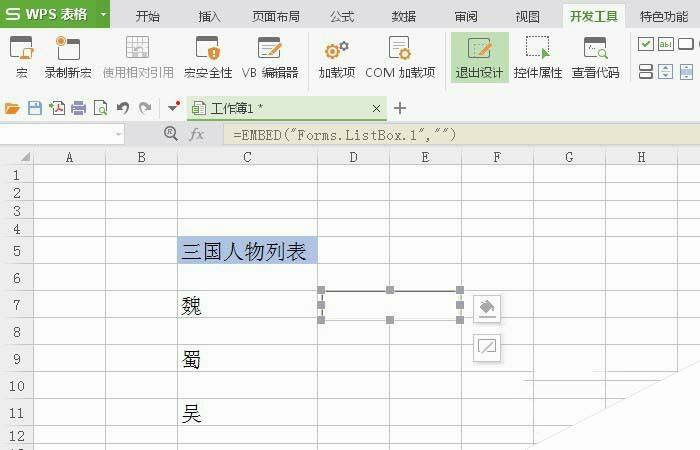
Task: Switch to the 页面布局 tab
Action: [x=275, y=16]
